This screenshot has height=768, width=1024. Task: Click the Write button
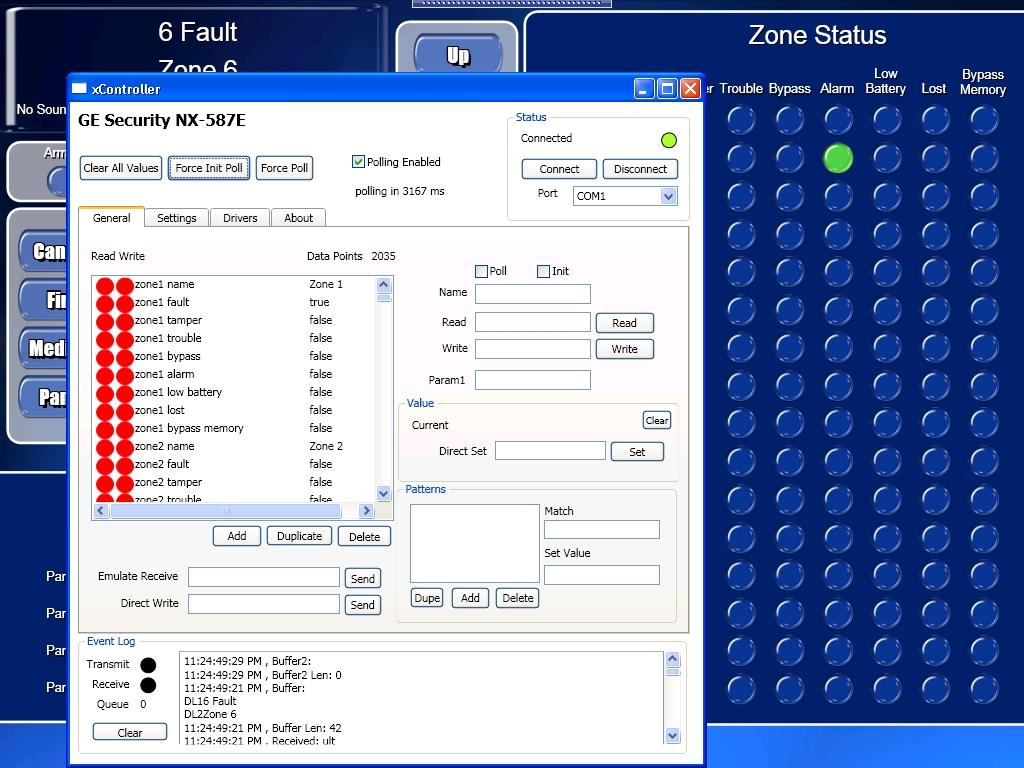point(624,349)
